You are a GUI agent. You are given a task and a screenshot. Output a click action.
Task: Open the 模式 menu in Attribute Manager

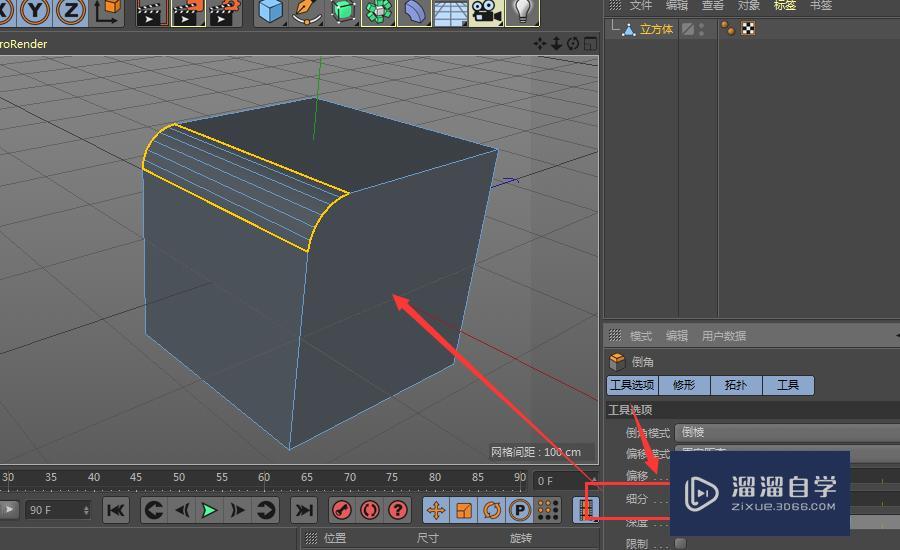click(x=641, y=336)
